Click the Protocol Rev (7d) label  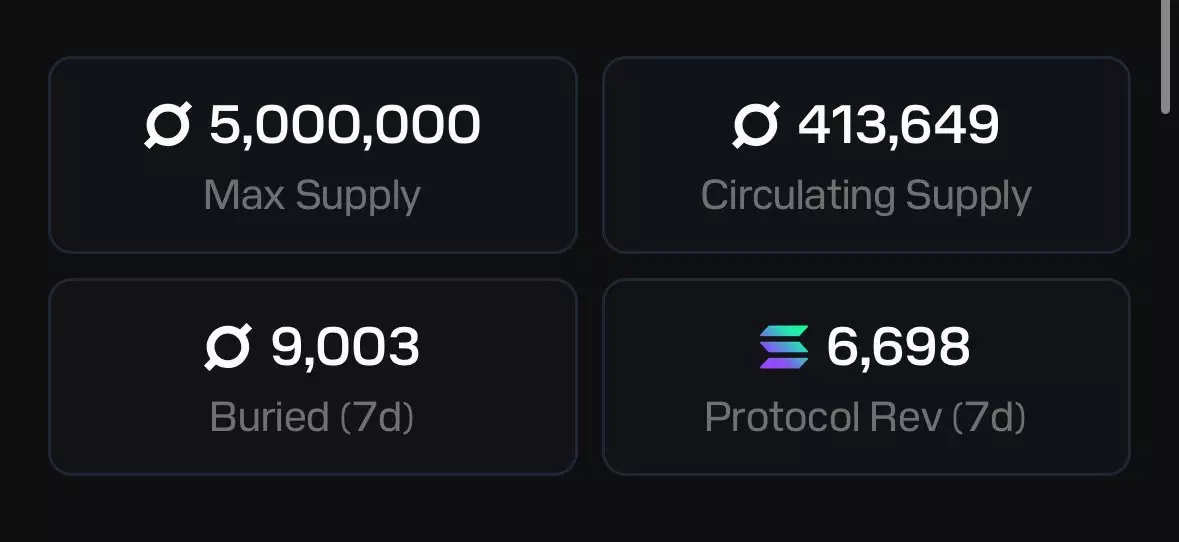pos(866,416)
